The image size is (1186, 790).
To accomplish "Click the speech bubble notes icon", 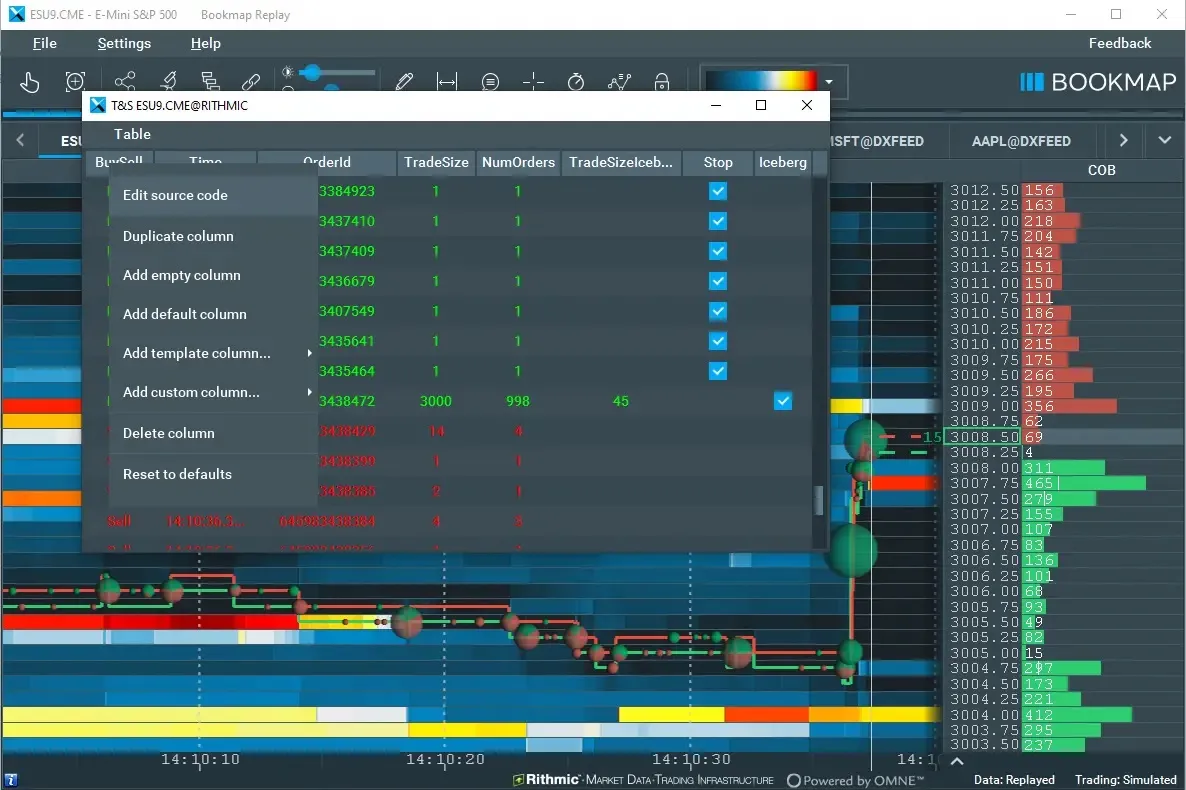I will click(x=490, y=82).
